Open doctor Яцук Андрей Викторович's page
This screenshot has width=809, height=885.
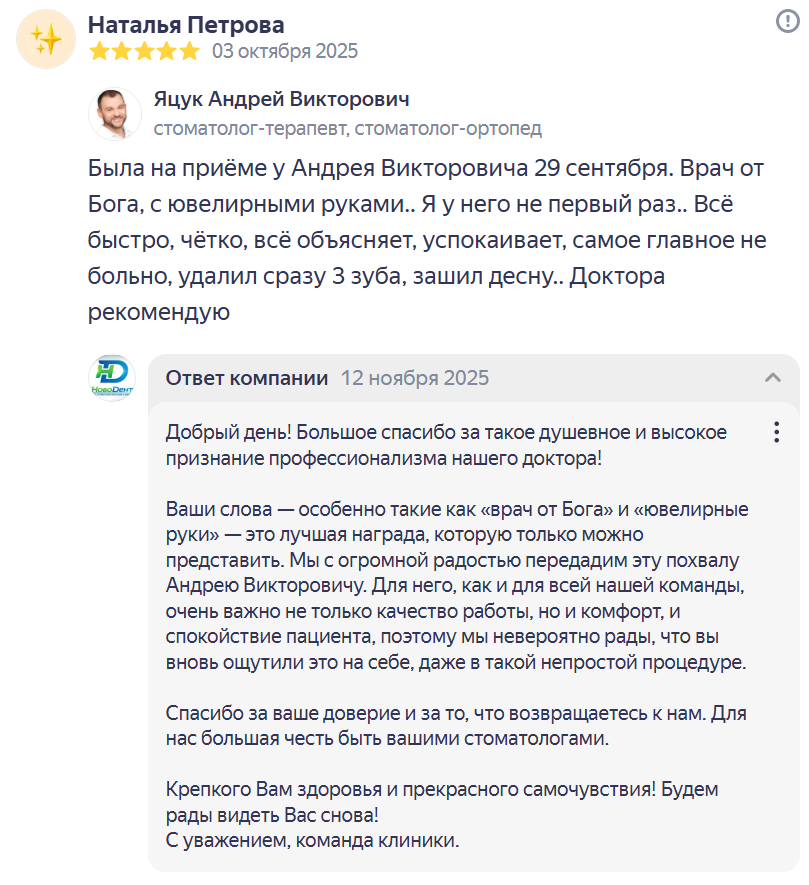coord(281,100)
